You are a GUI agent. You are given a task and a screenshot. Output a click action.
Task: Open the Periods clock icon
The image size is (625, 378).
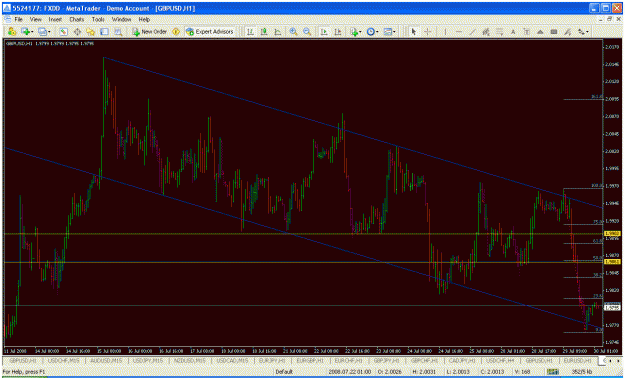(x=371, y=32)
